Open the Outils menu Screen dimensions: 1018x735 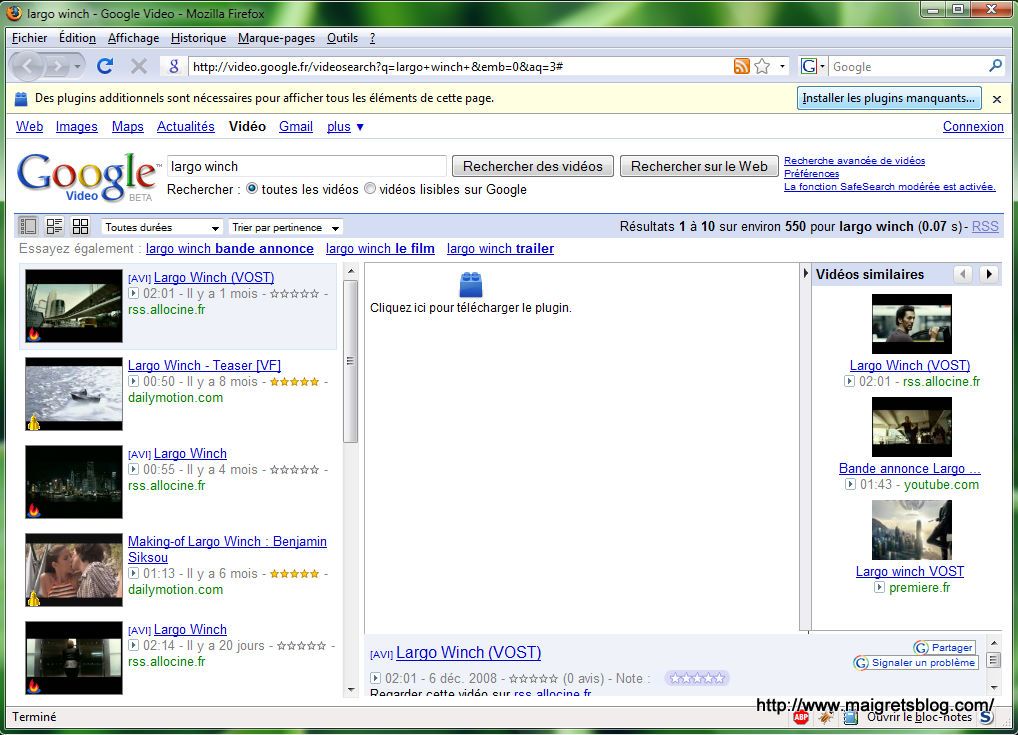click(342, 38)
